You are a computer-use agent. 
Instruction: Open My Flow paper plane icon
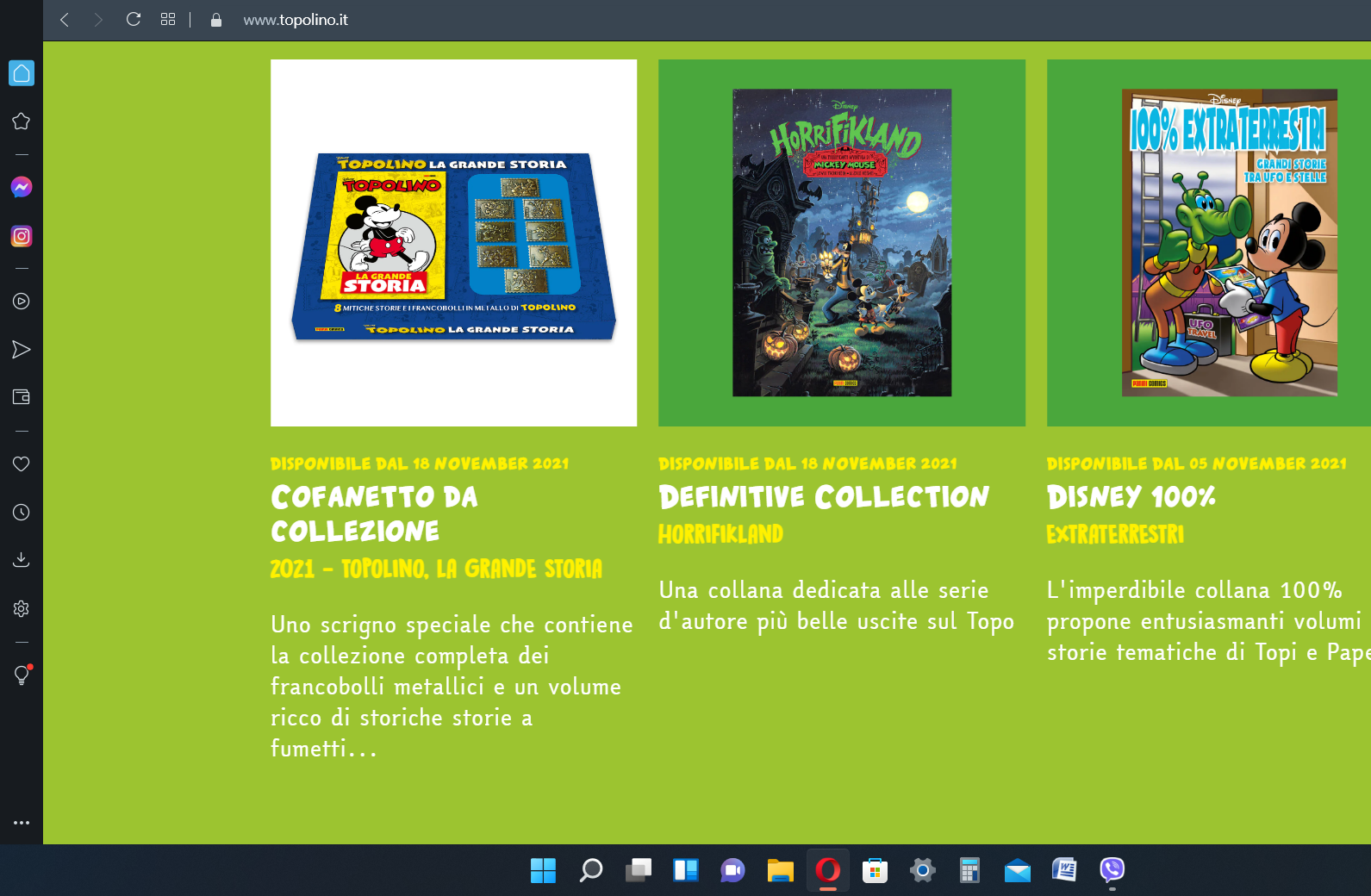pos(22,350)
